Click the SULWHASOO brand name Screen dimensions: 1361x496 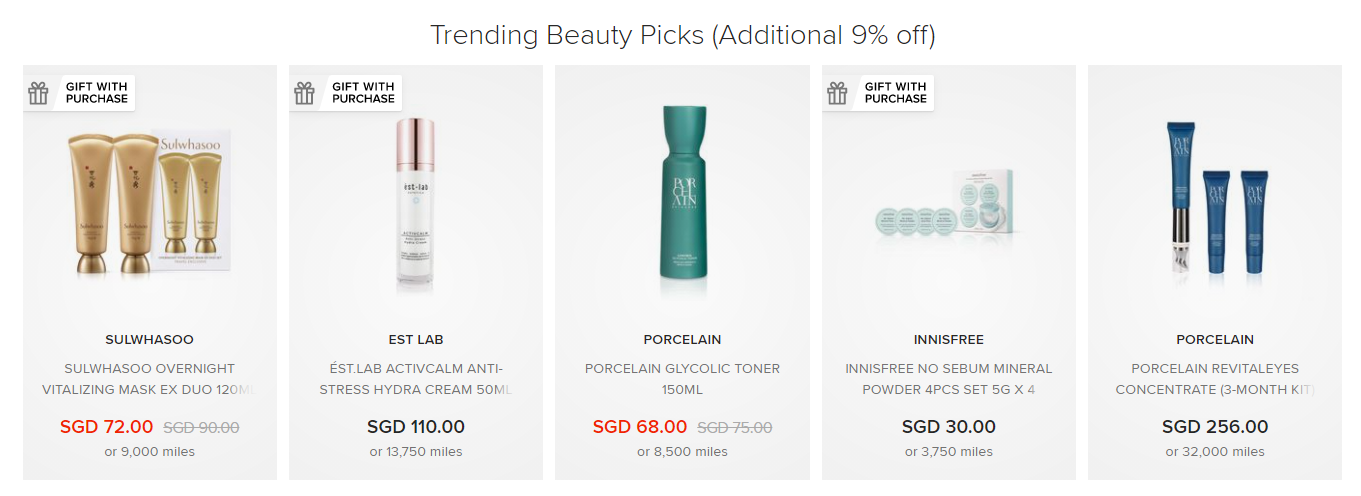tap(149, 340)
